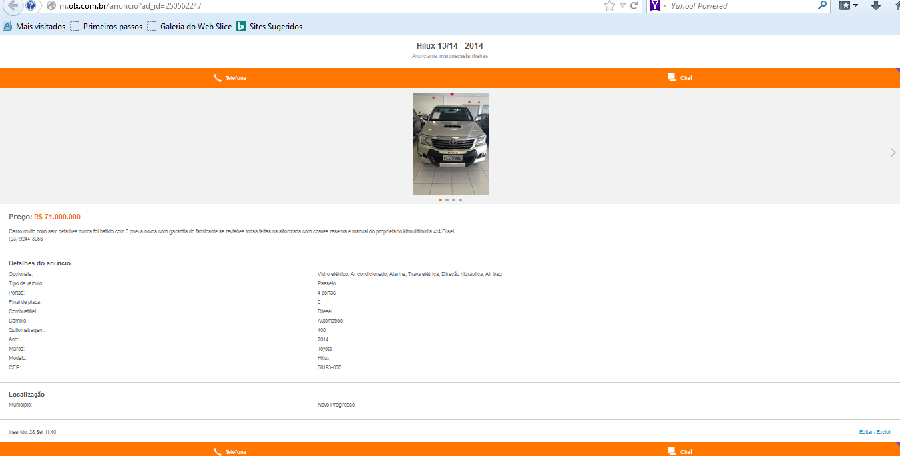Viewport: 900px width, 456px height.
Task: Click the top Chat button
Action: pyautogui.click(x=680, y=78)
